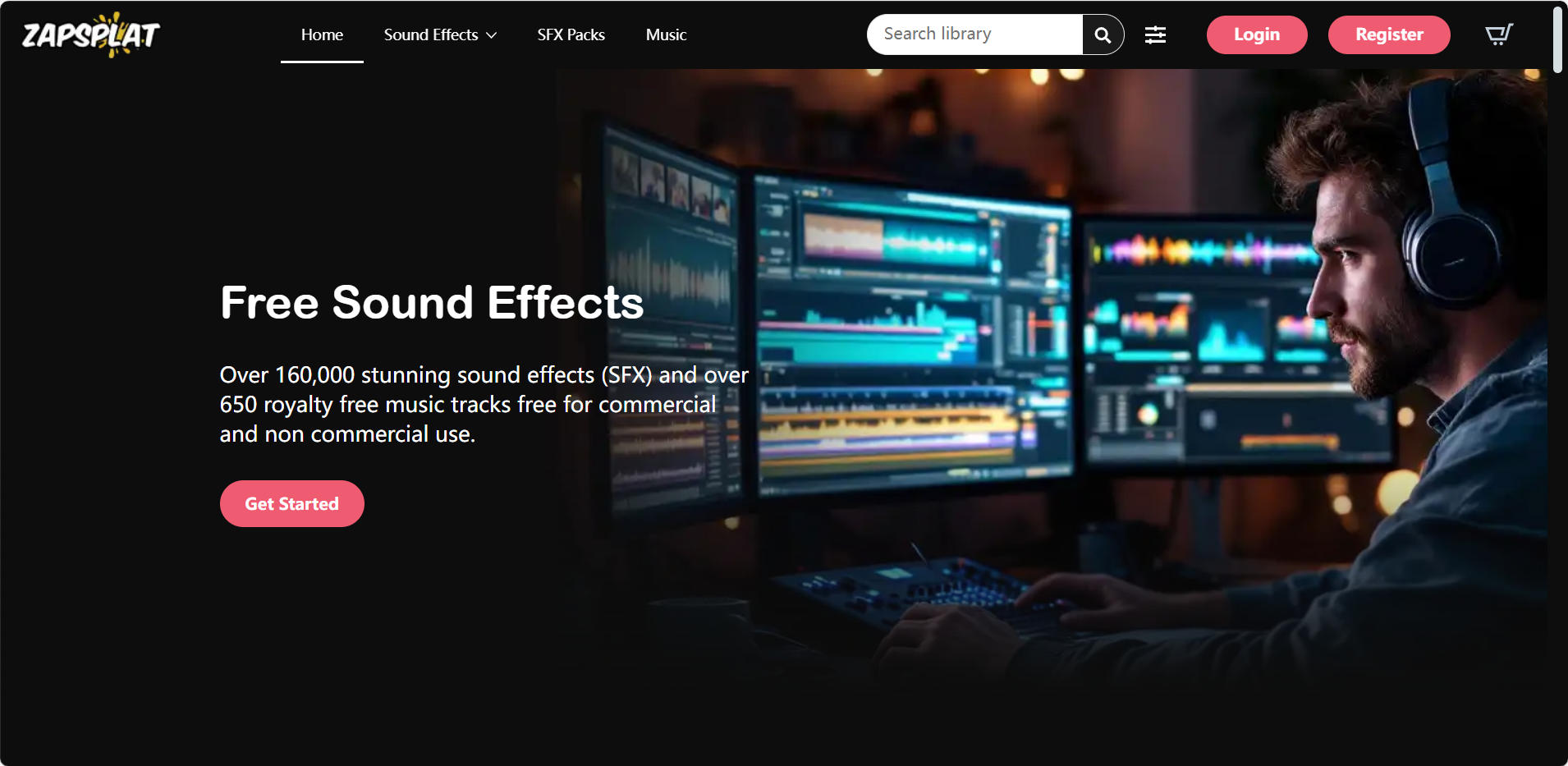The width and height of the screenshot is (1568, 766).
Task: Click the magnifying glass search icon
Action: pos(1103,34)
